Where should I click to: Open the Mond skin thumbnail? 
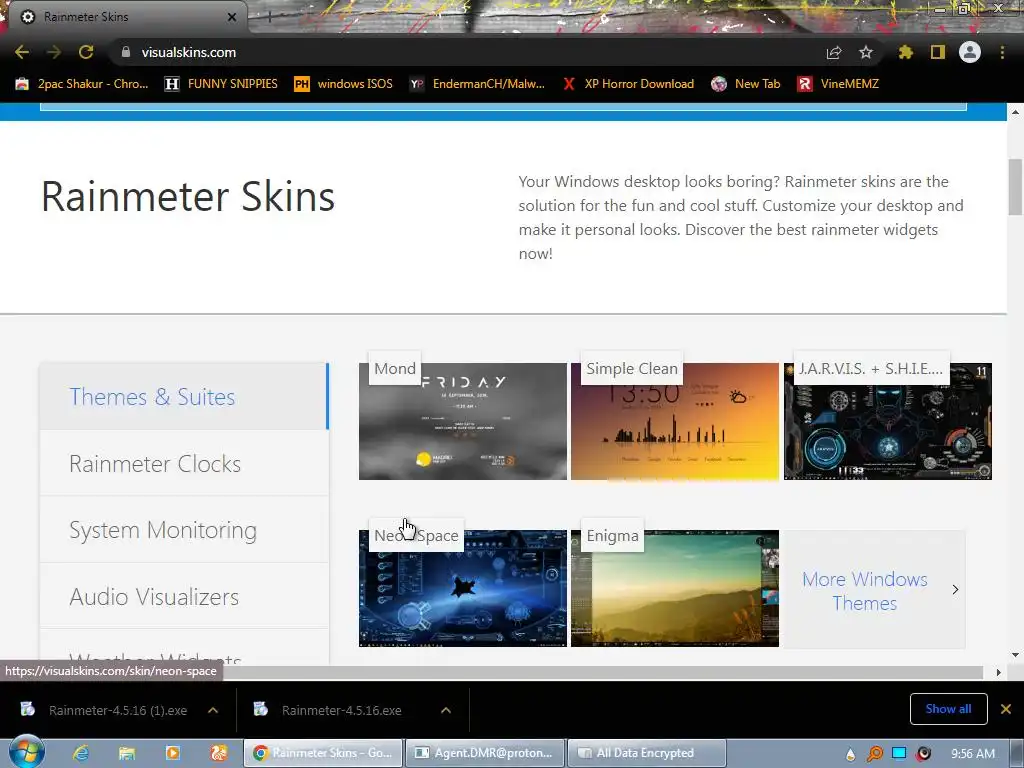click(462, 421)
